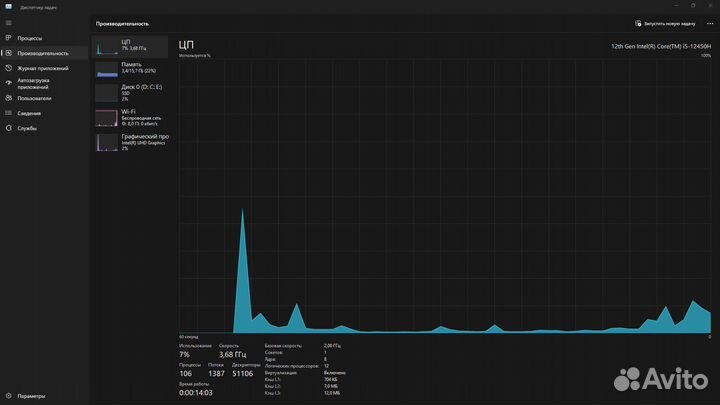This screenshot has height=405, width=720.
Task: Open the Графический процессор GPU entry
Action: coord(131,142)
